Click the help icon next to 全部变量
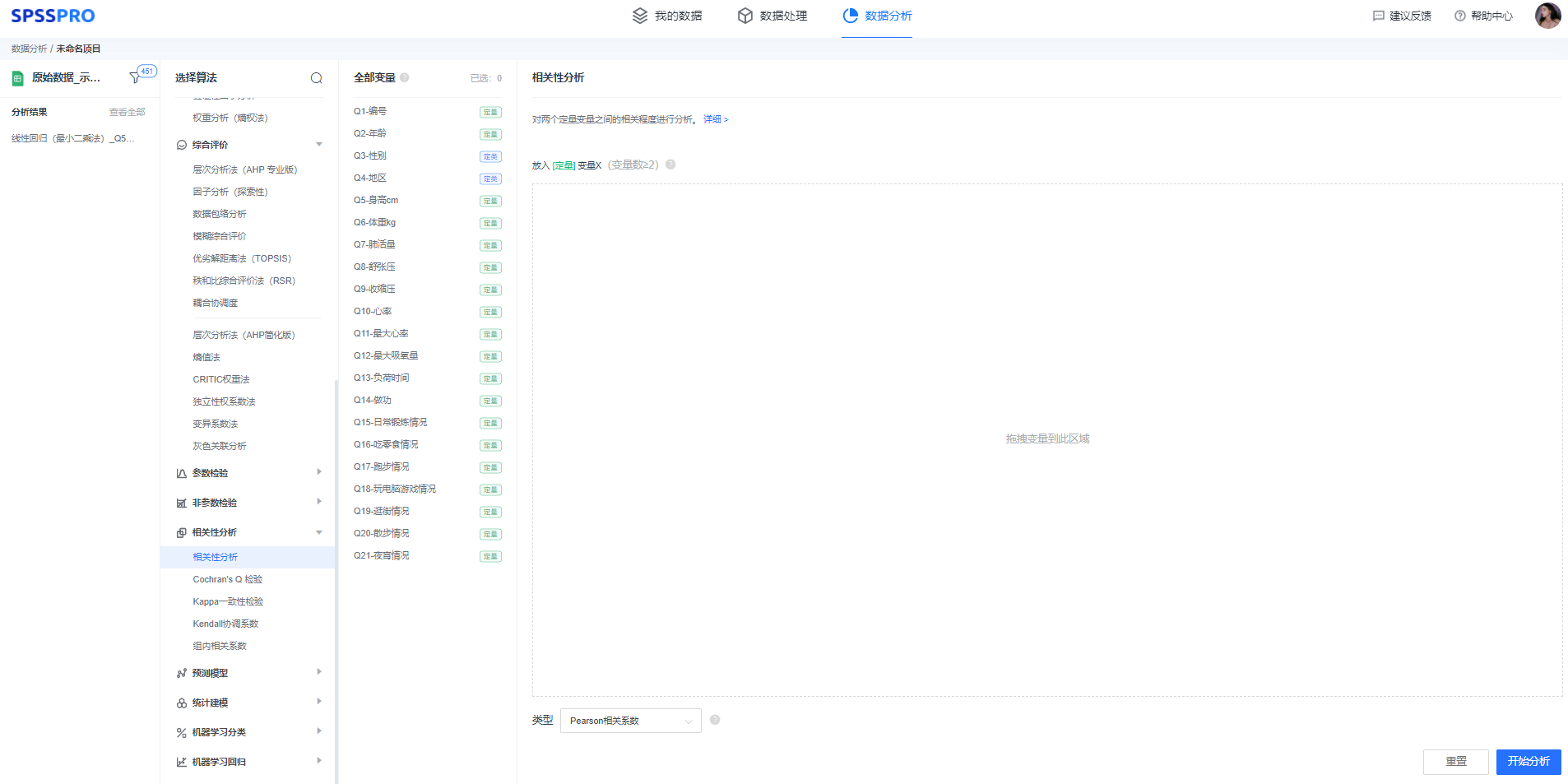The width and height of the screenshot is (1568, 784). (x=405, y=77)
